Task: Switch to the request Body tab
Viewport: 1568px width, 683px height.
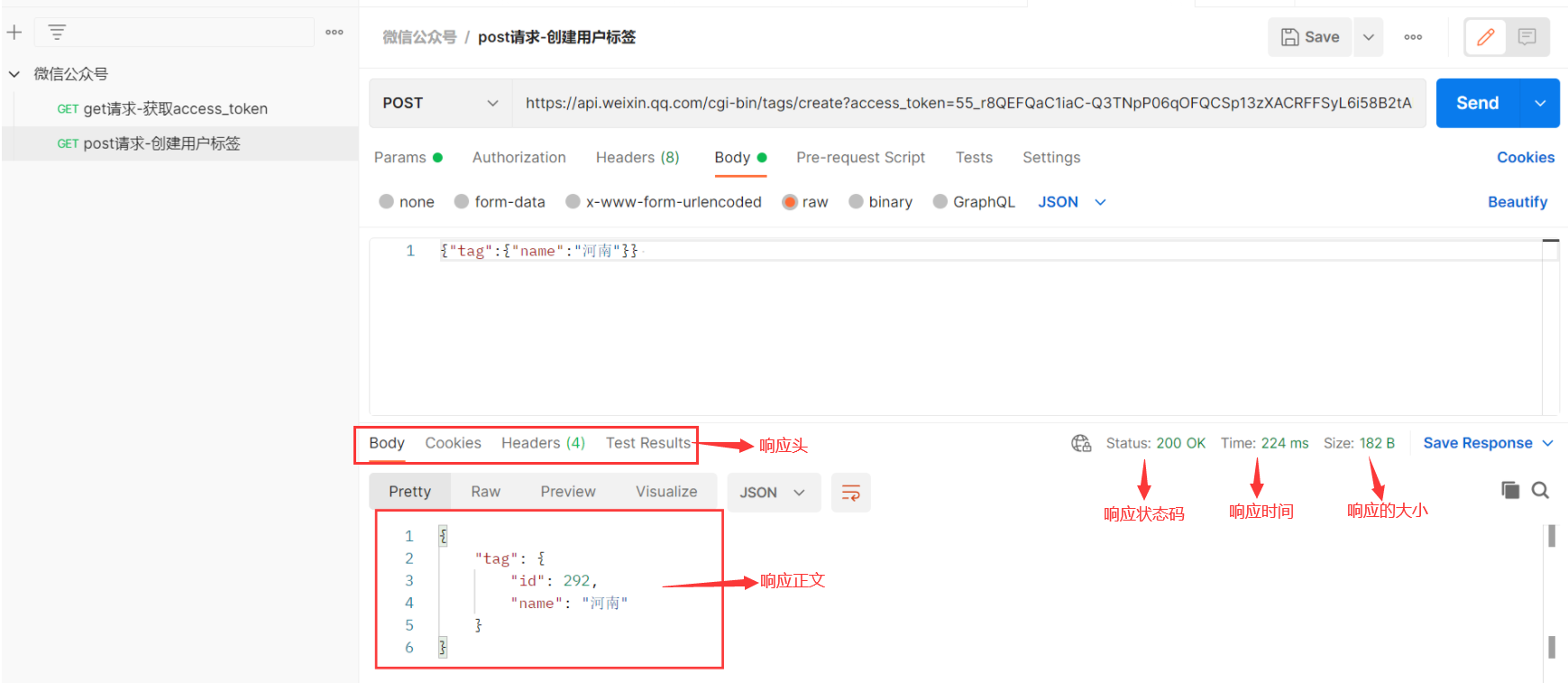Action: coord(740,158)
